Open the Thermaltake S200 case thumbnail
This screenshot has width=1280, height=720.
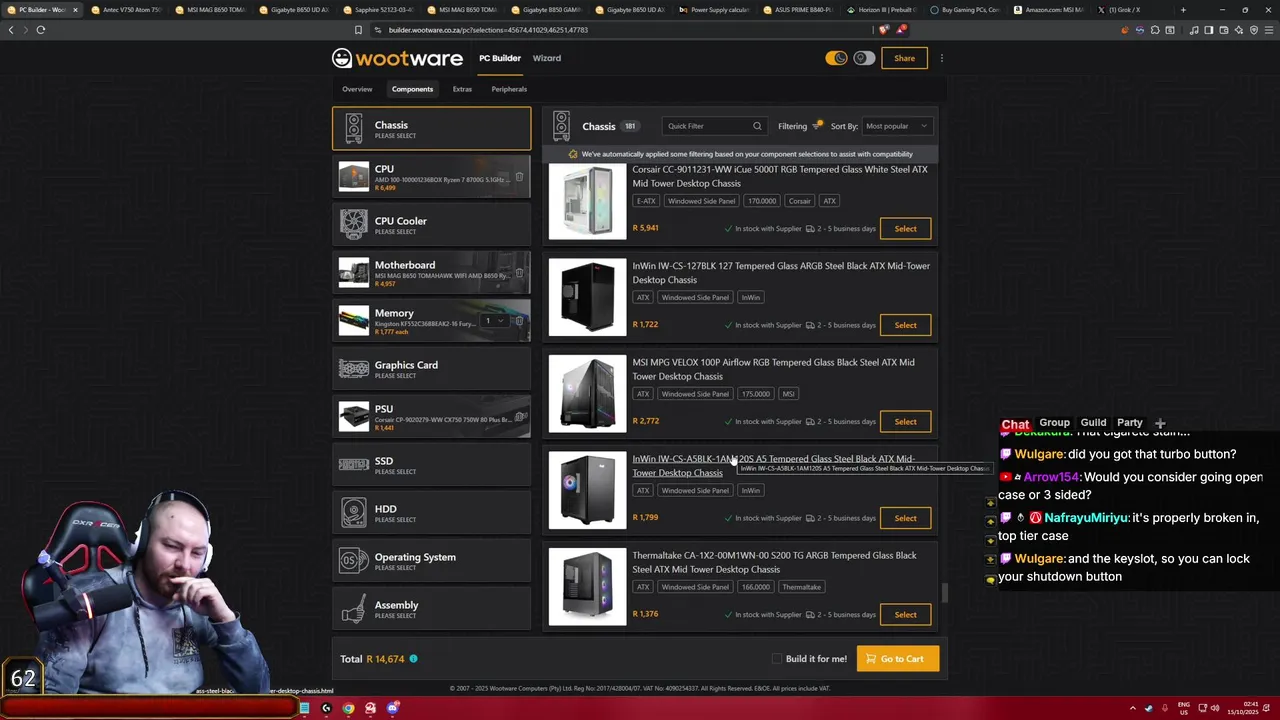click(587, 587)
